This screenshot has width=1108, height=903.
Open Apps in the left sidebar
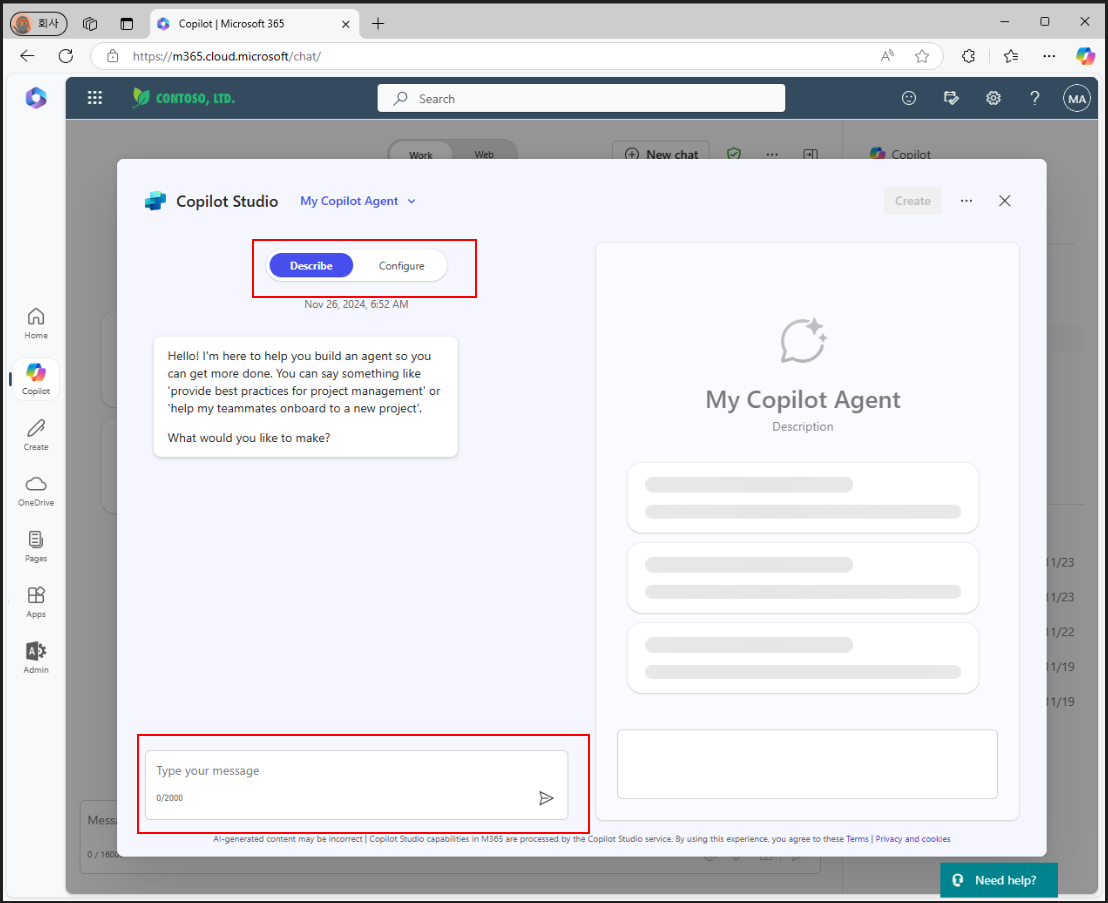(36, 603)
